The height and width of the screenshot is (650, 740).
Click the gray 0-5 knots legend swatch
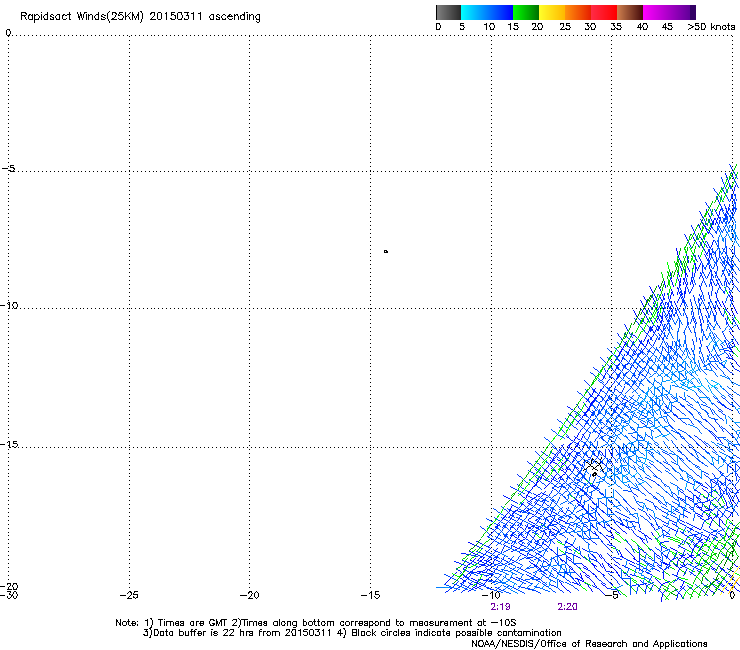[448, 12]
